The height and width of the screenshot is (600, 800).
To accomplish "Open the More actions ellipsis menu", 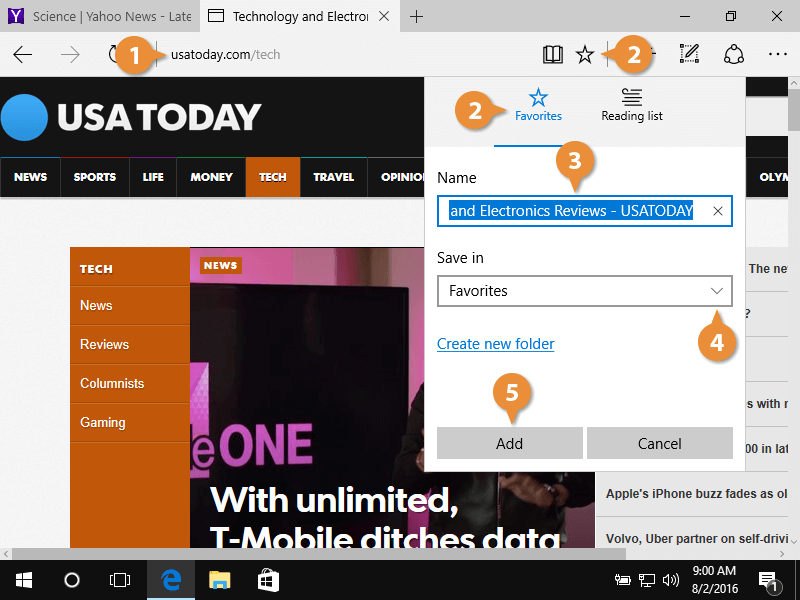I will 778,54.
